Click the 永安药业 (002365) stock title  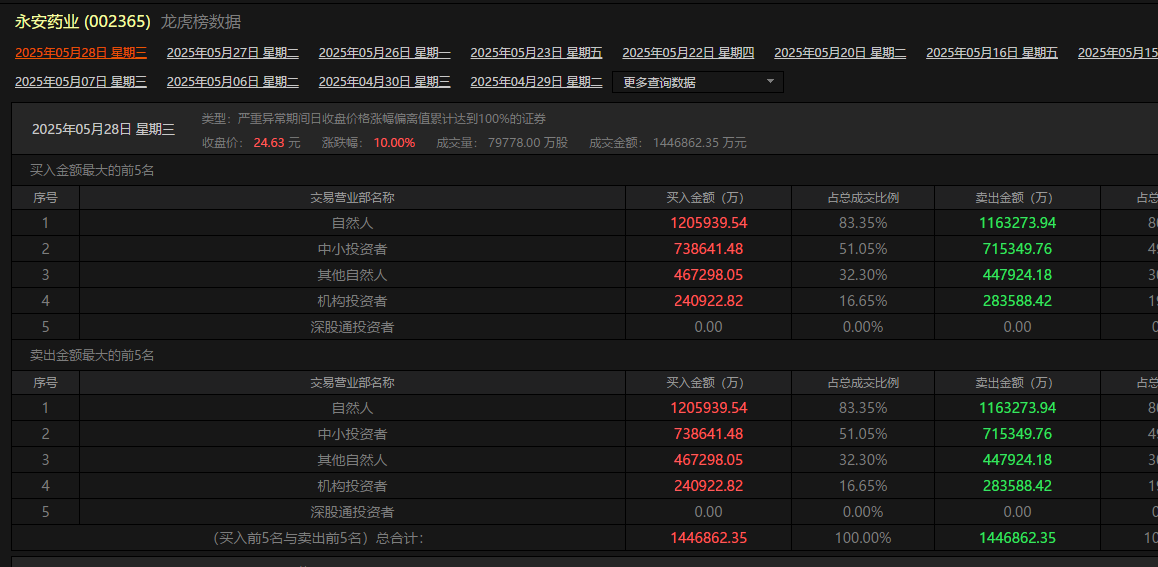pyautogui.click(x=83, y=22)
